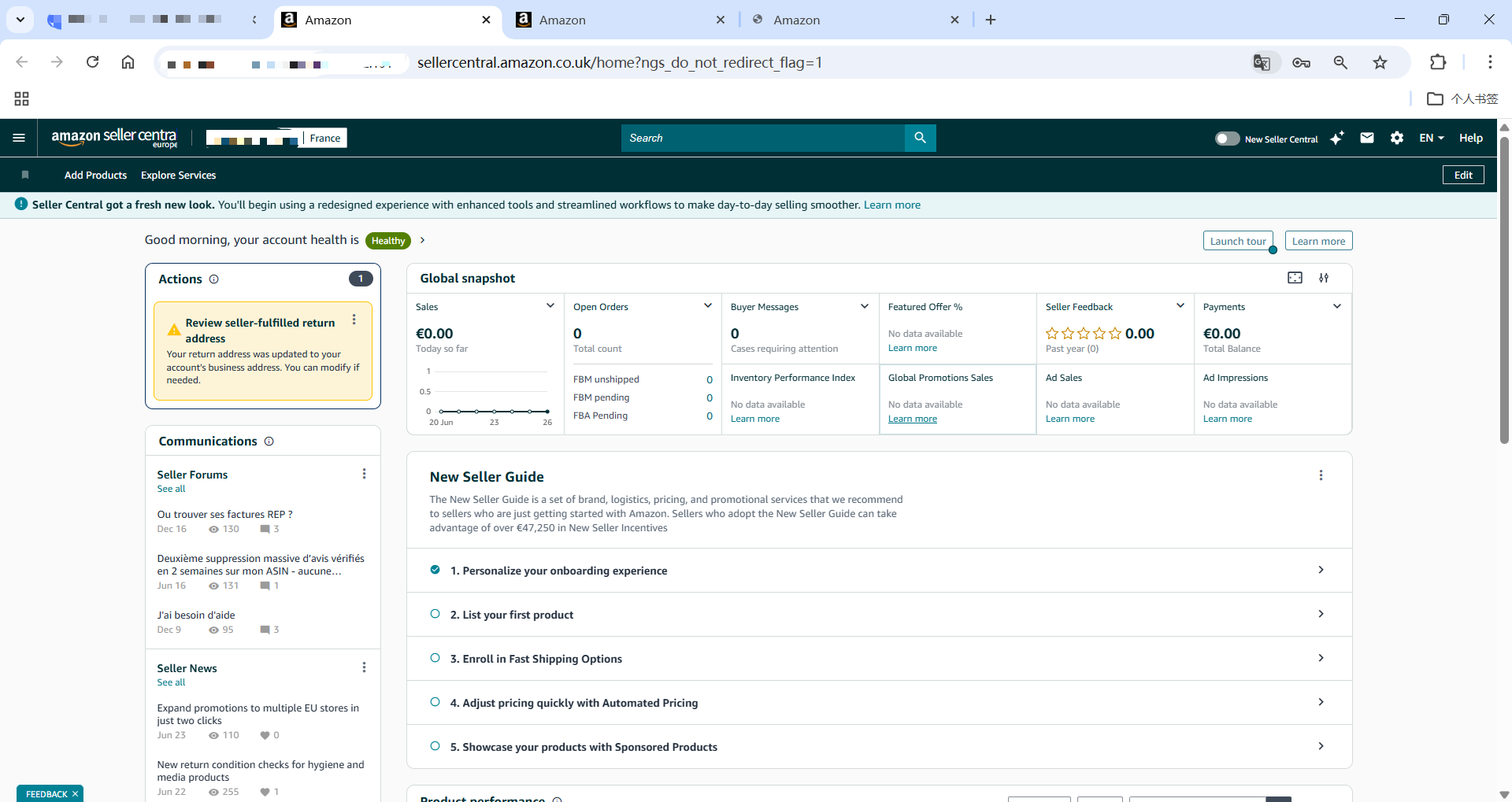Go to browser home page
Screen dimensions: 1512x802
[x=128, y=62]
